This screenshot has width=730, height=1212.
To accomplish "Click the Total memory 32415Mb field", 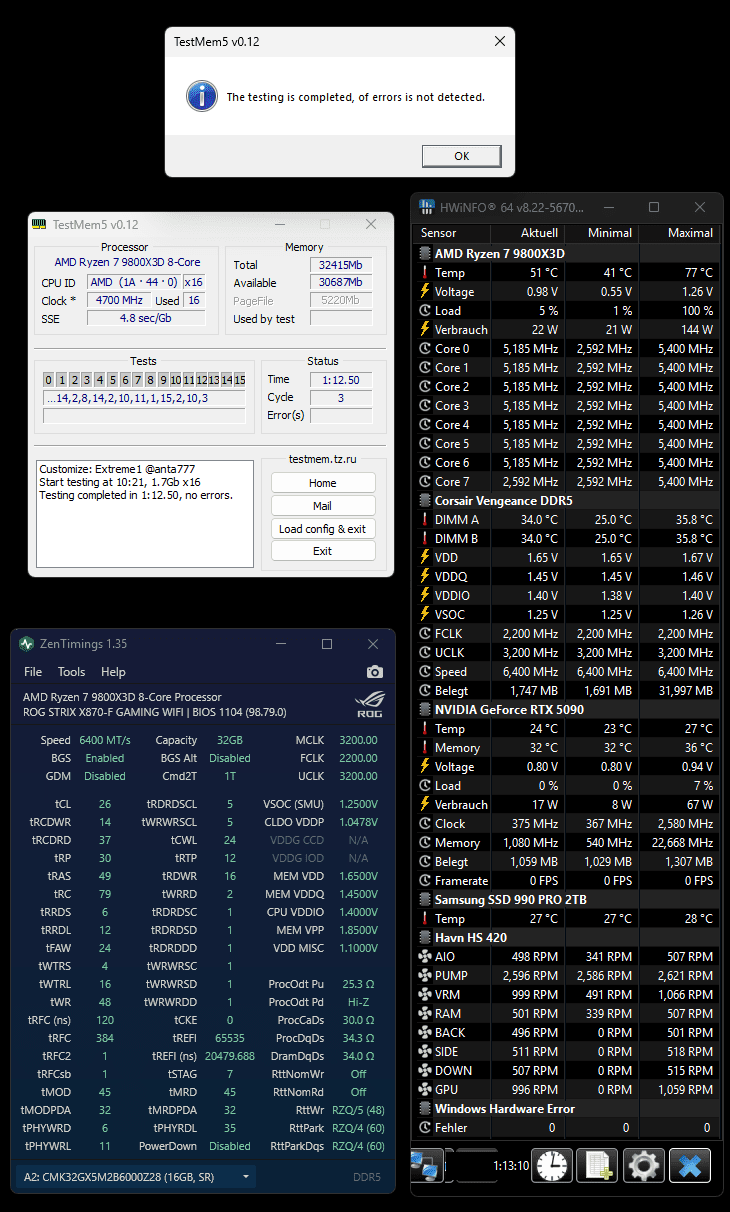I will pyautogui.click(x=340, y=265).
